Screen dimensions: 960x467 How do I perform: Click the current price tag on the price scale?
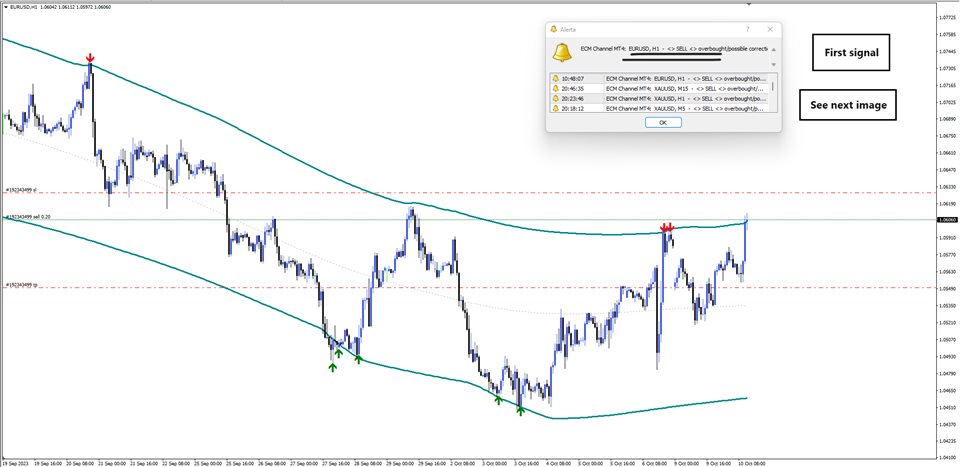(945, 219)
